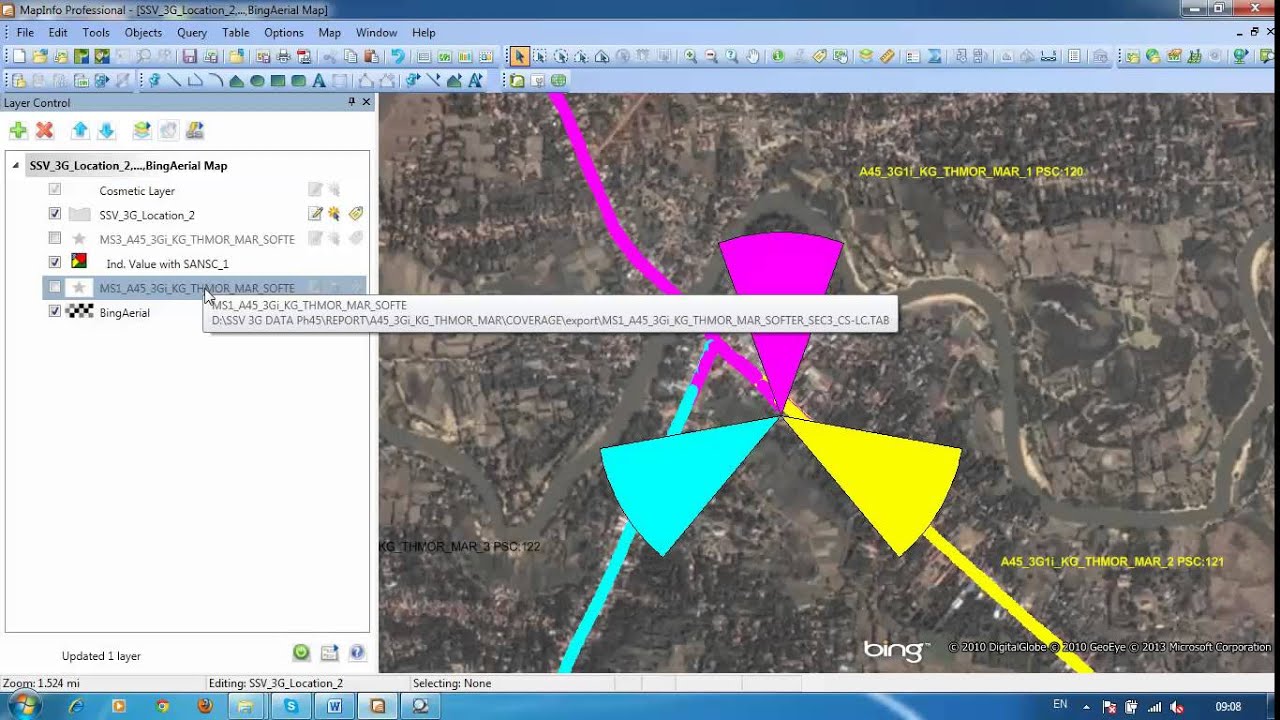
Task: Click the Statistics sigma icon
Action: (x=934, y=57)
